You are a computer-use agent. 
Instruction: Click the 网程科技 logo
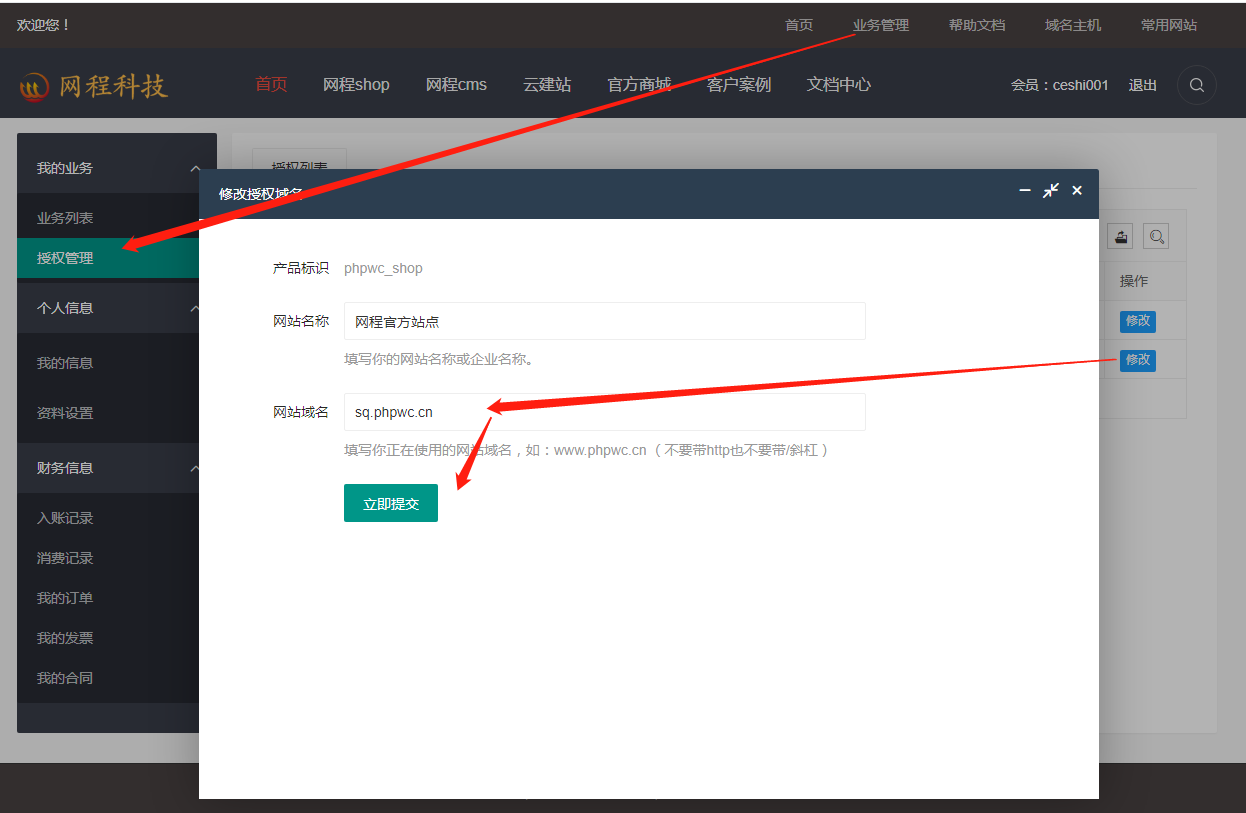point(93,86)
